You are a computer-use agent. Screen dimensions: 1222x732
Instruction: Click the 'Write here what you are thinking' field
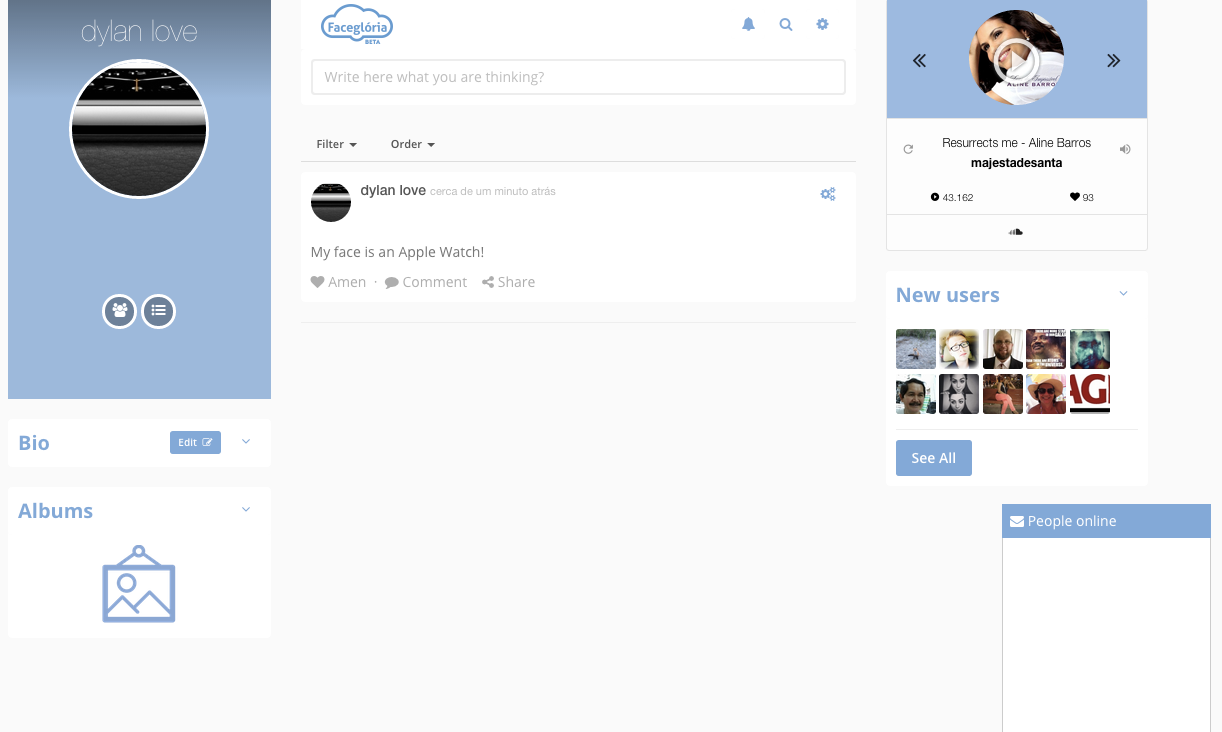pyautogui.click(x=578, y=77)
